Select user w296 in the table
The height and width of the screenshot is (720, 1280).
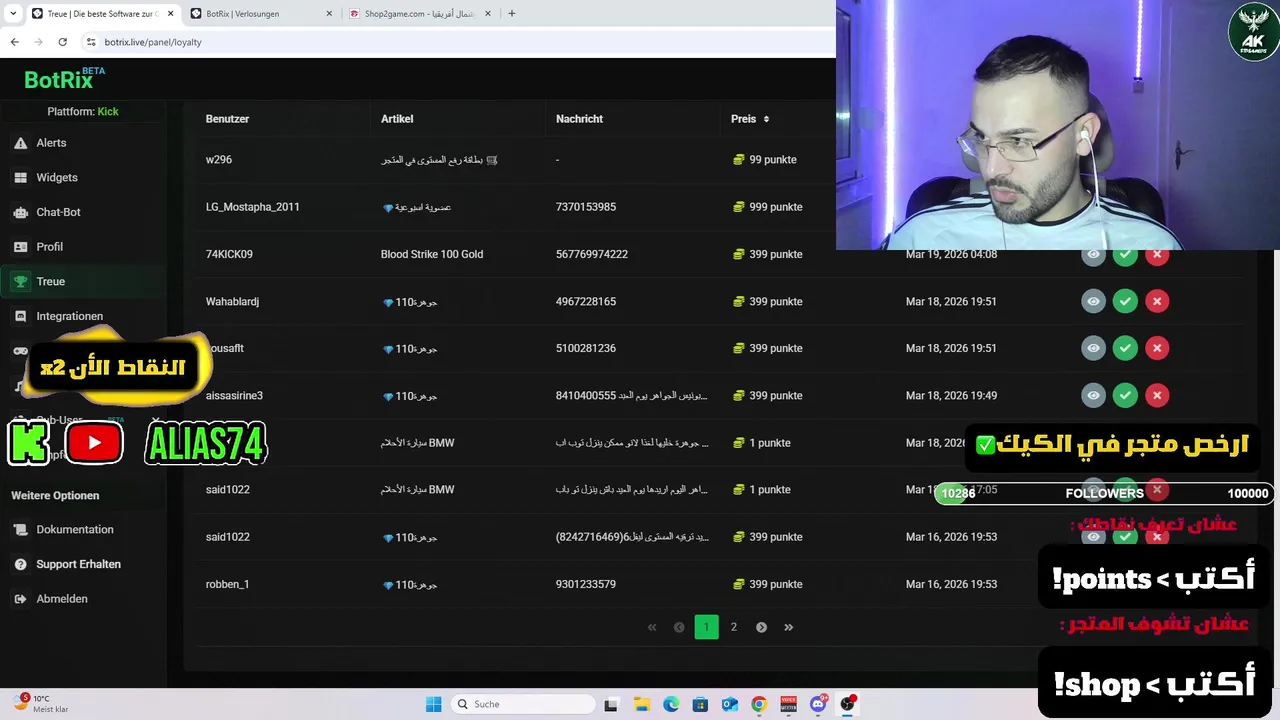tap(218, 160)
